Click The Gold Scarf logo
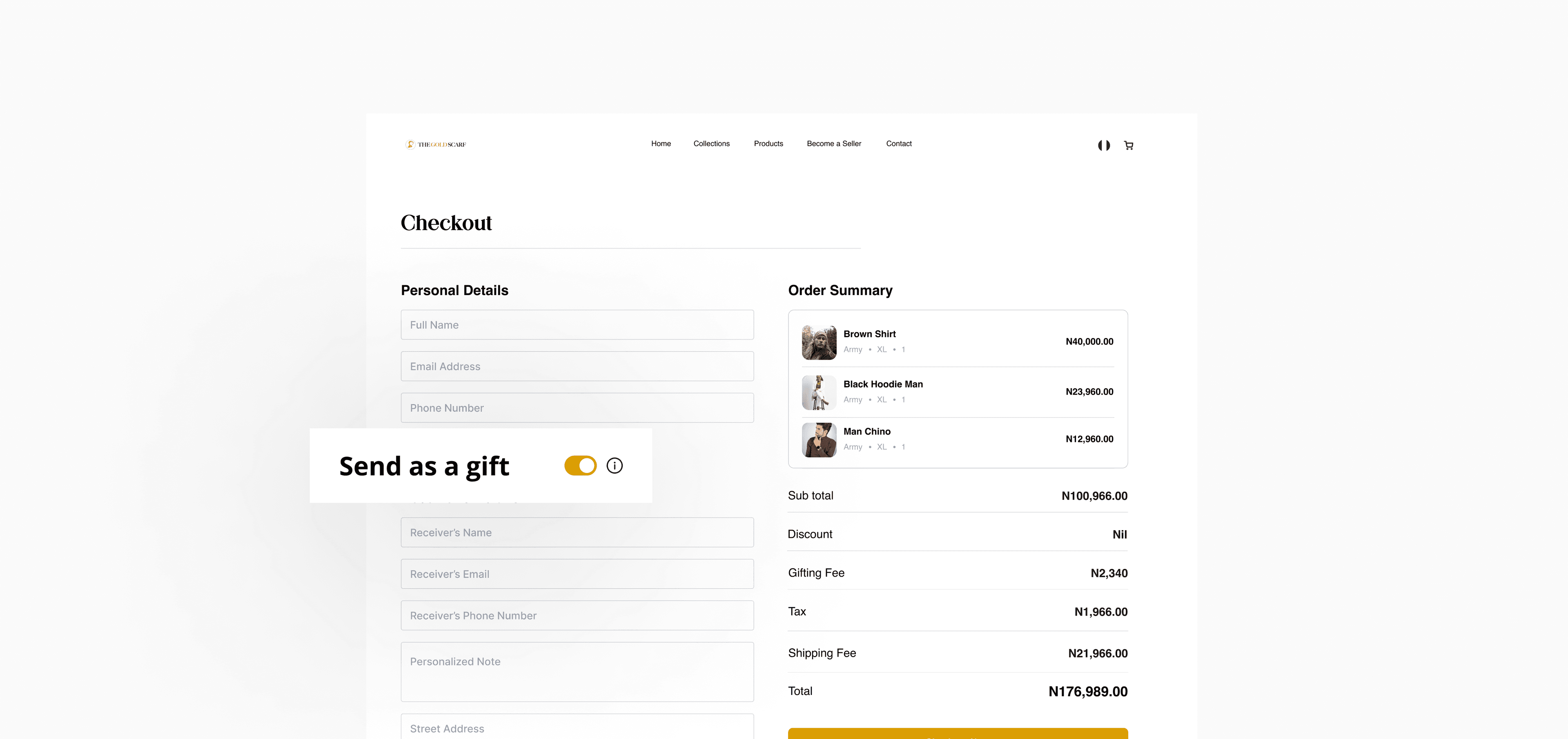Screen dimensions: 1568x739 (434, 144)
